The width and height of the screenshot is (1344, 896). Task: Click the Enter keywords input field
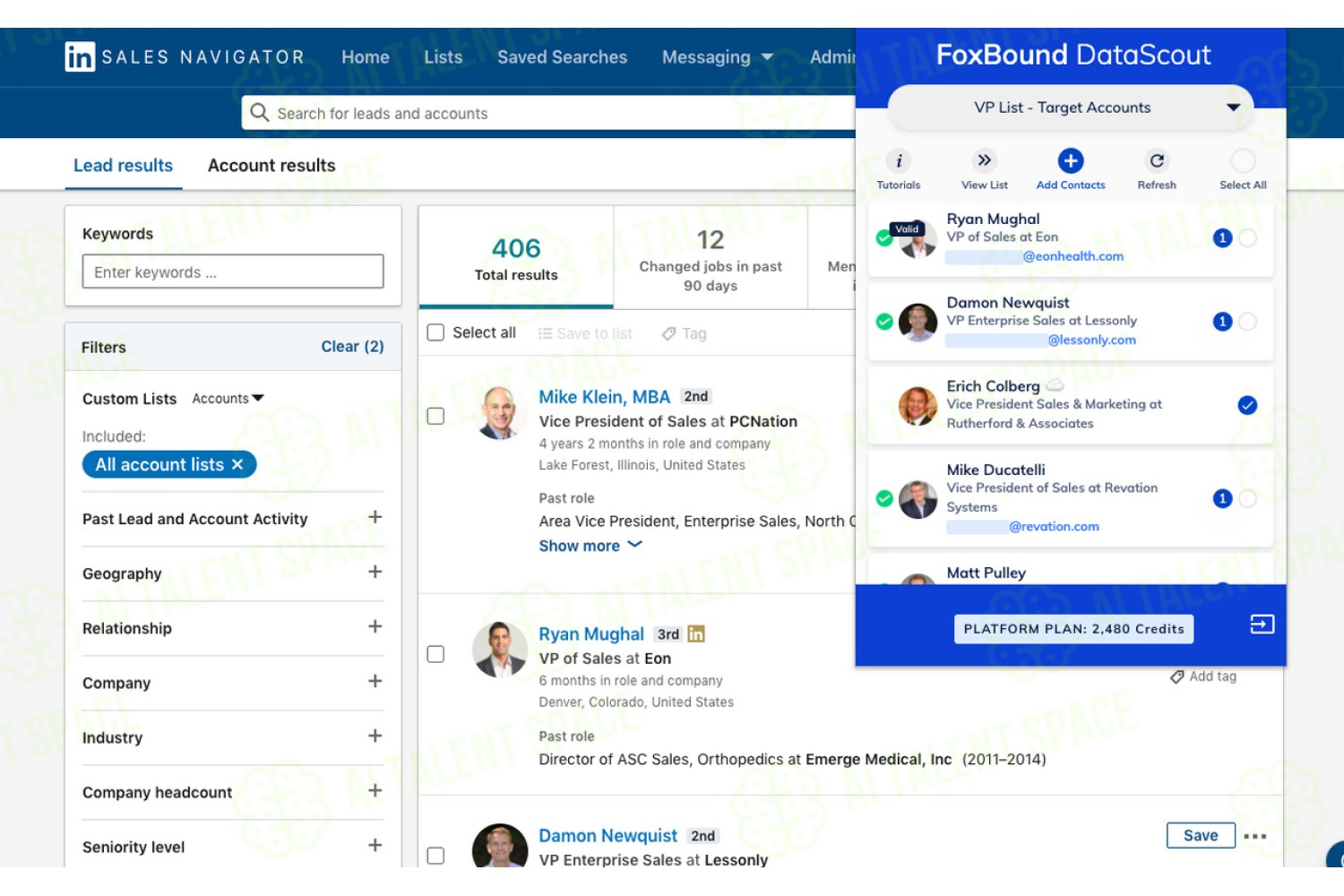click(233, 271)
